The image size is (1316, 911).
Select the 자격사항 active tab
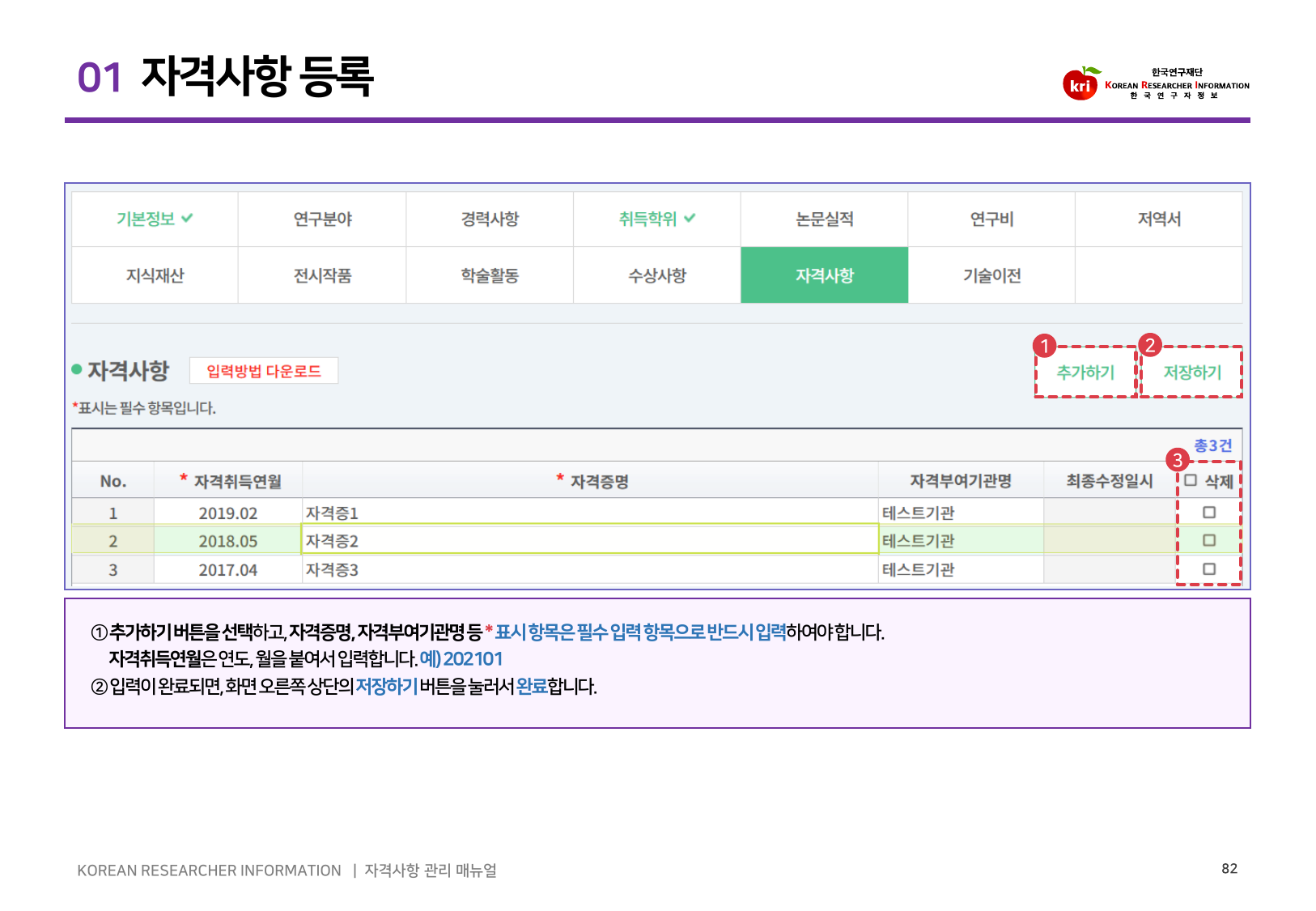pos(824,275)
